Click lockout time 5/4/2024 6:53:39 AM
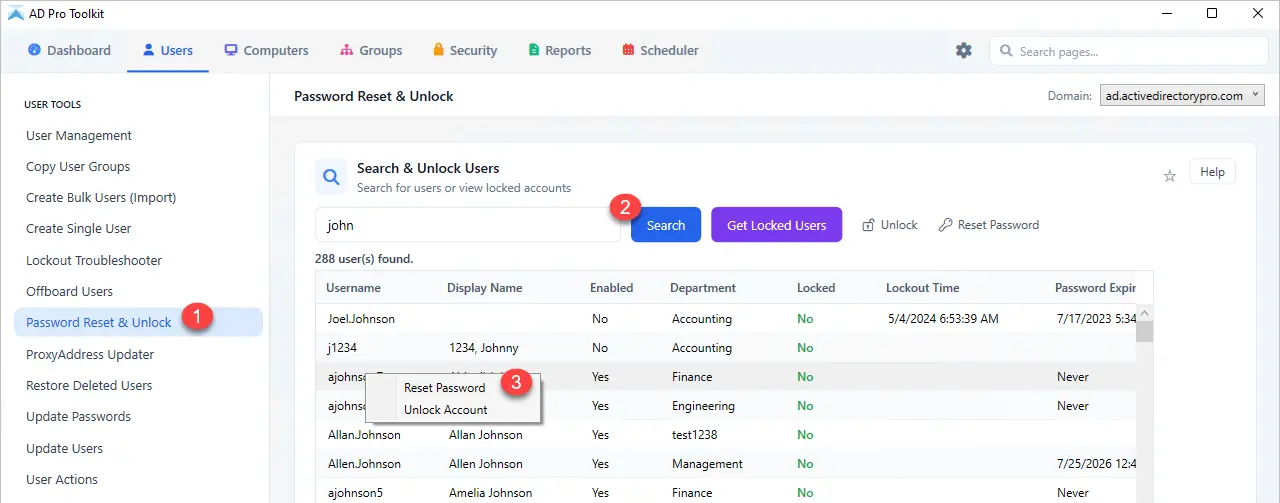1280x503 pixels. pos(943,319)
